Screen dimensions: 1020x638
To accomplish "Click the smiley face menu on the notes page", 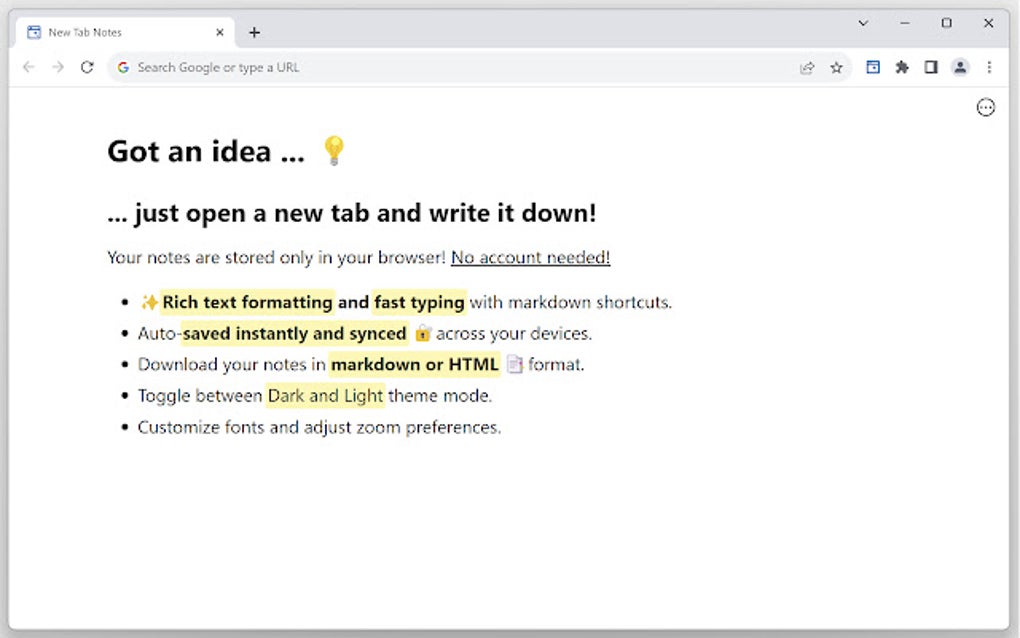I will (986, 107).
